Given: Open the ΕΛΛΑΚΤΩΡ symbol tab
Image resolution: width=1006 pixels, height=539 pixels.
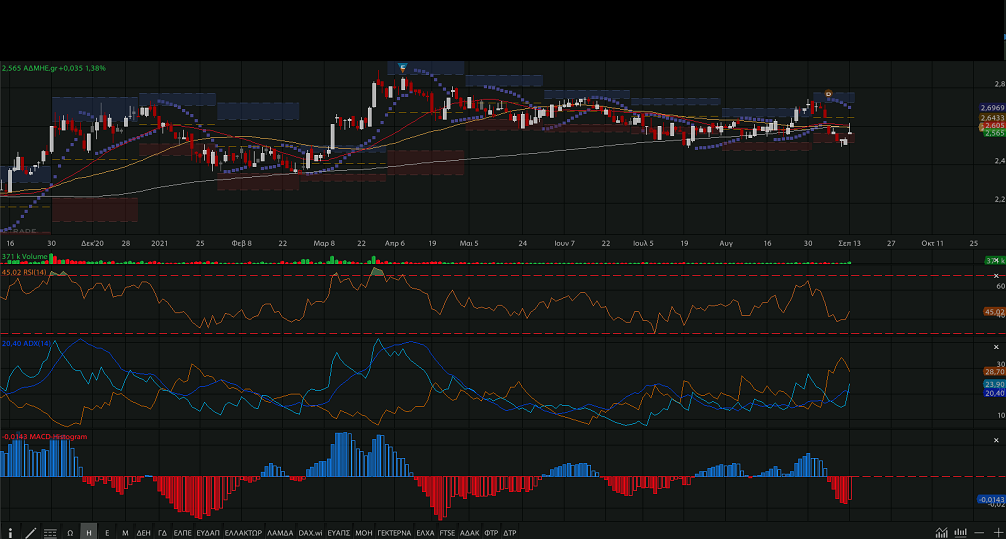Looking at the screenshot, I should (243, 532).
